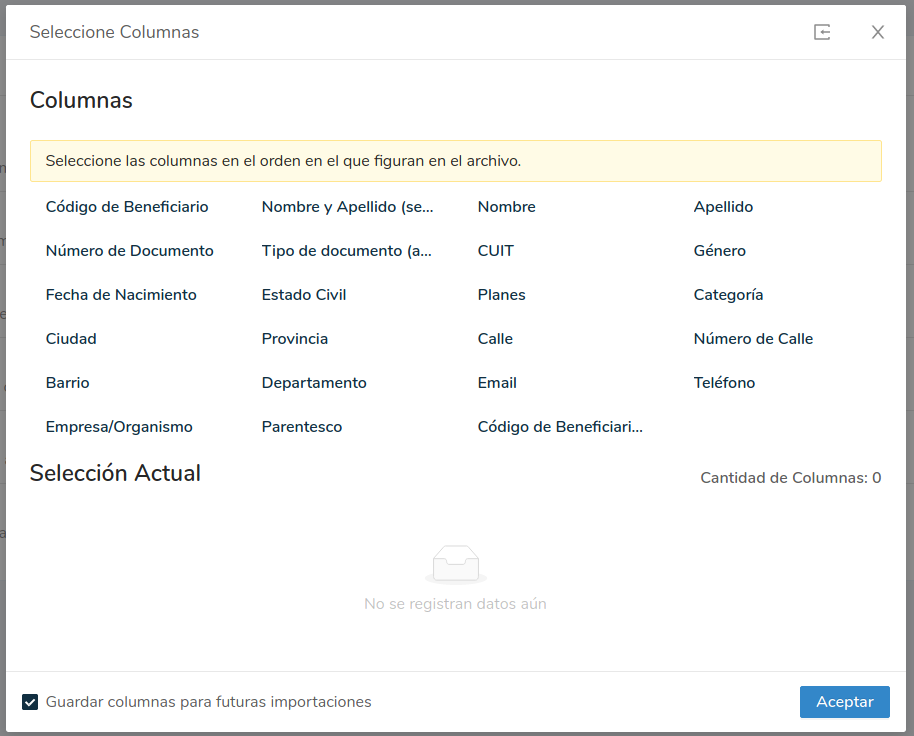Click the empty inbox tray icon
Viewport: 914px width, 736px height.
coord(455,565)
